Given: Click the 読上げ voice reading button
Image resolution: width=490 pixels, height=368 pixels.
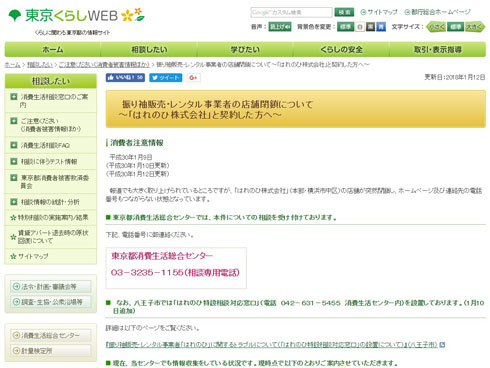Looking at the screenshot, I should click(280, 27).
